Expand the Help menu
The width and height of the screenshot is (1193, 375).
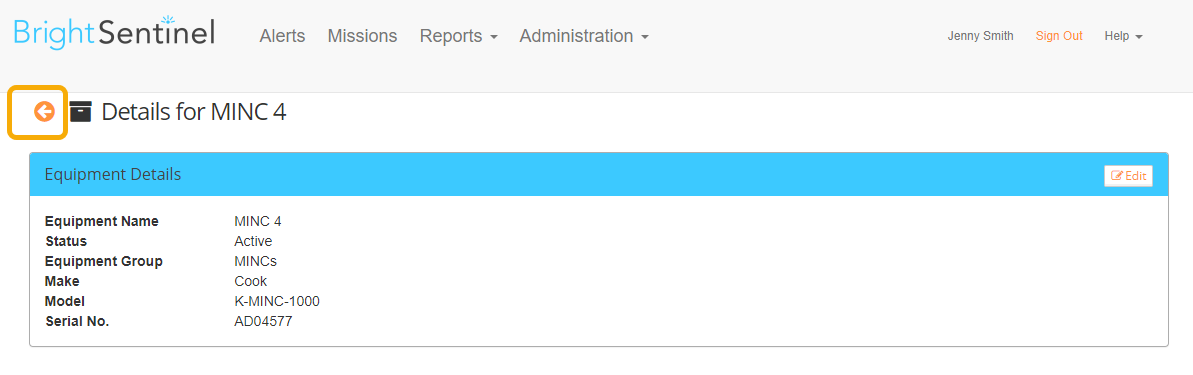point(1124,36)
